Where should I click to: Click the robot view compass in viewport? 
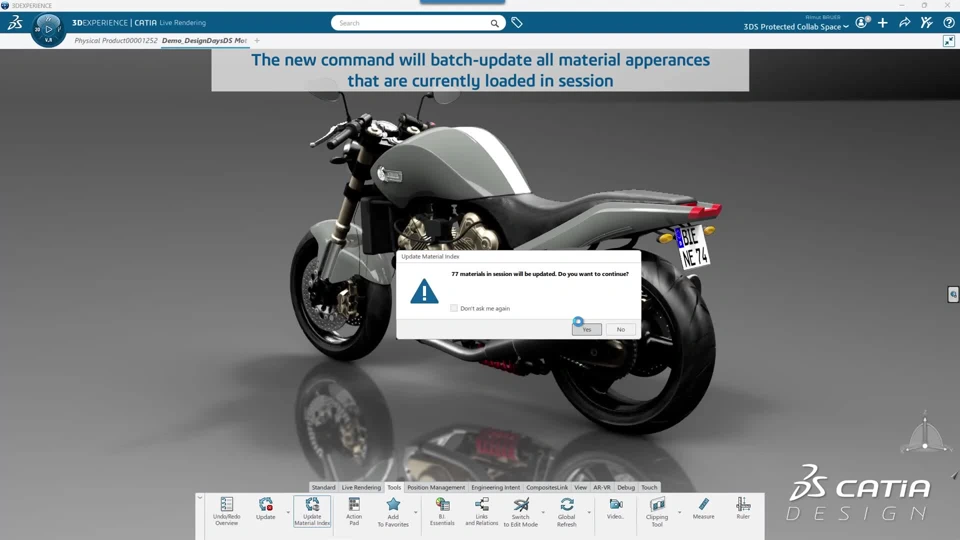[925, 435]
